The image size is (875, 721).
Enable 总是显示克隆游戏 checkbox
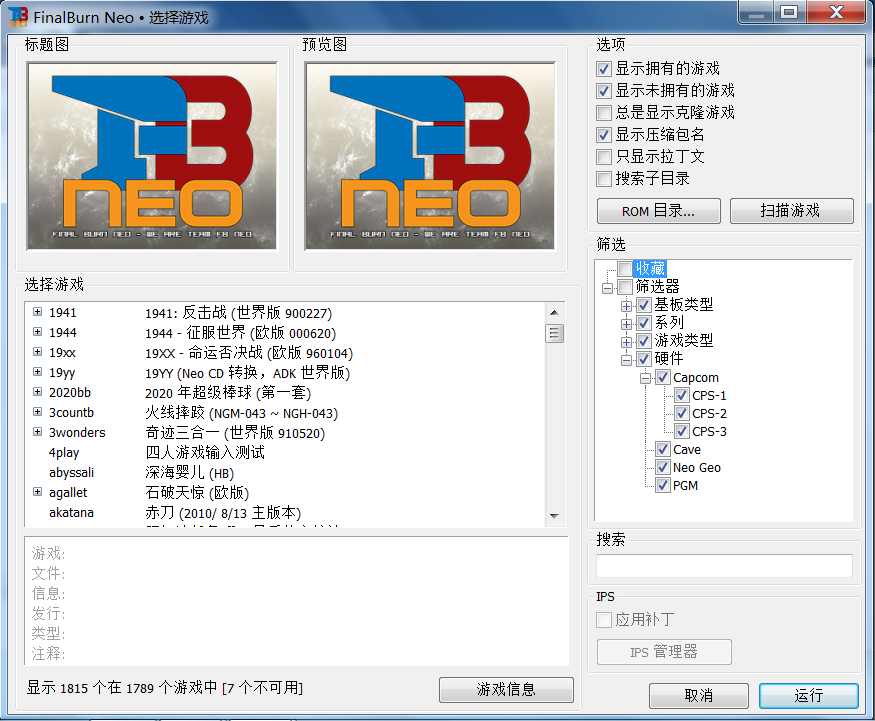(x=603, y=113)
